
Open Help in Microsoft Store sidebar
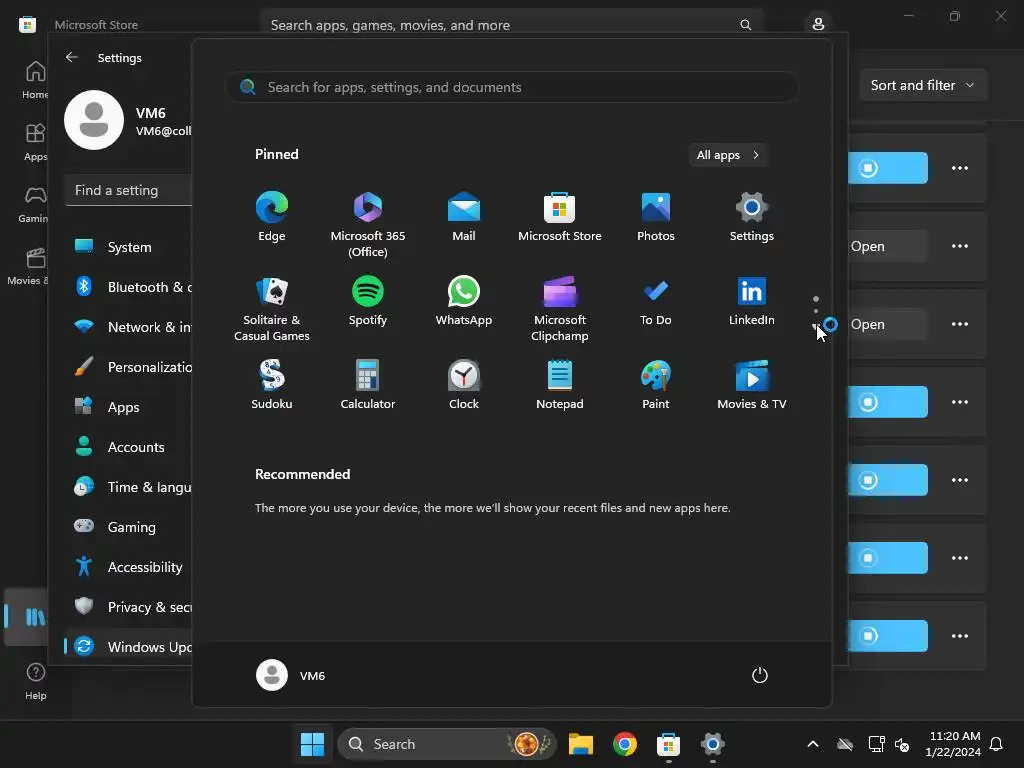[35, 681]
